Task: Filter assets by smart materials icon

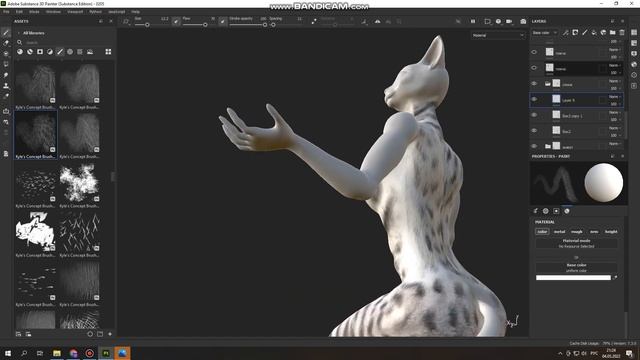Action: (x=30, y=52)
